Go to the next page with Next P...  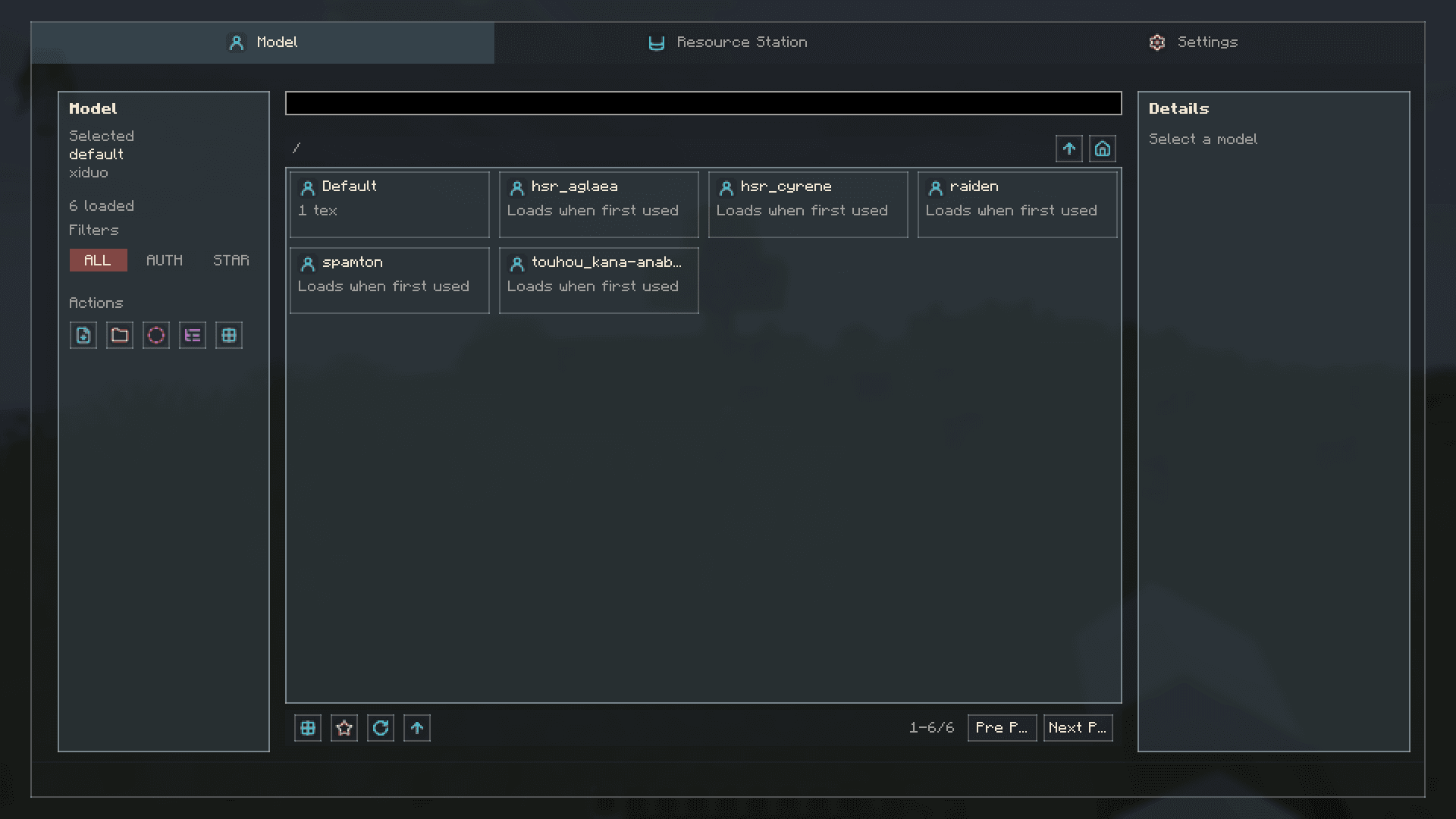click(1078, 728)
